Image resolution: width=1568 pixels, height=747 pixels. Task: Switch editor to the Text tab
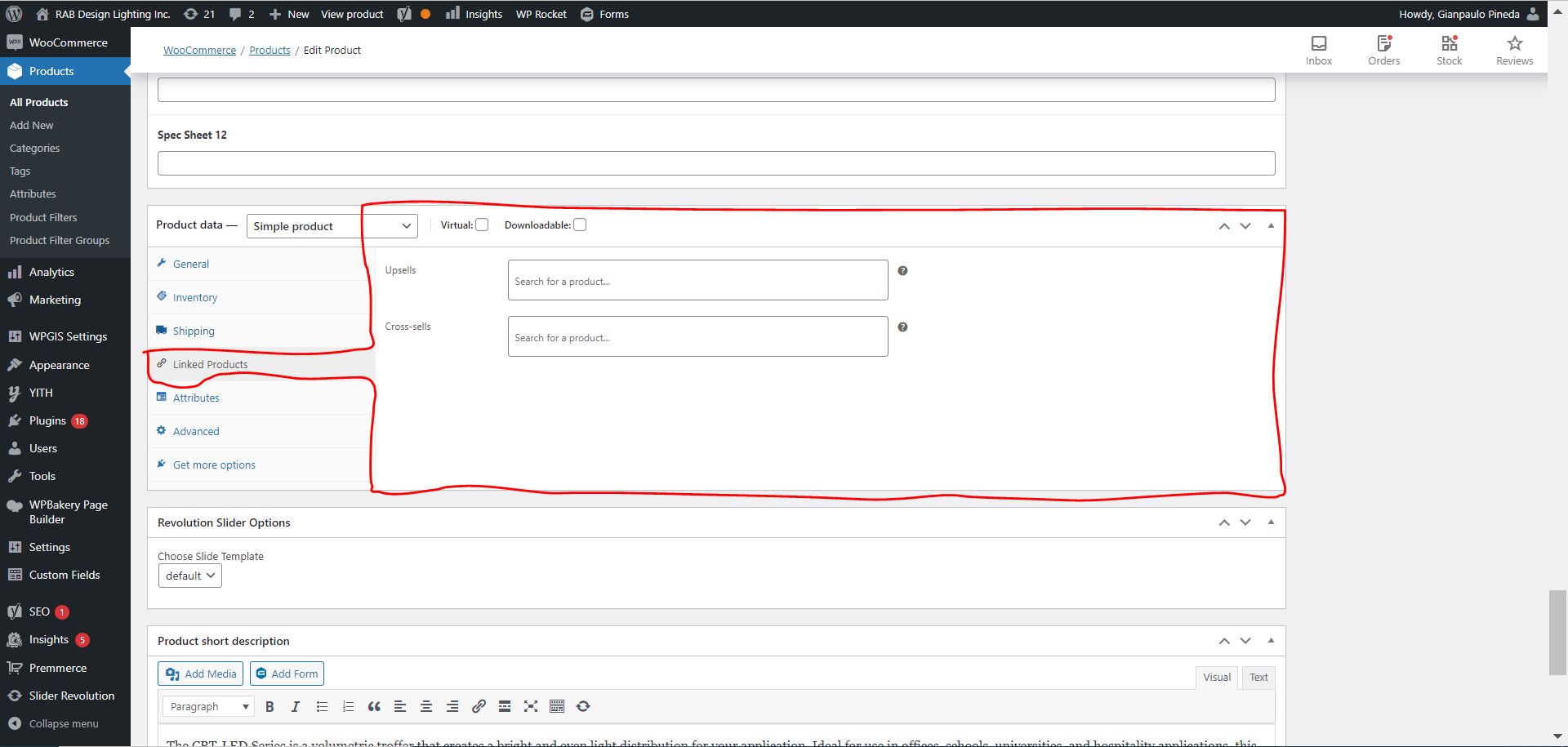tap(1258, 678)
